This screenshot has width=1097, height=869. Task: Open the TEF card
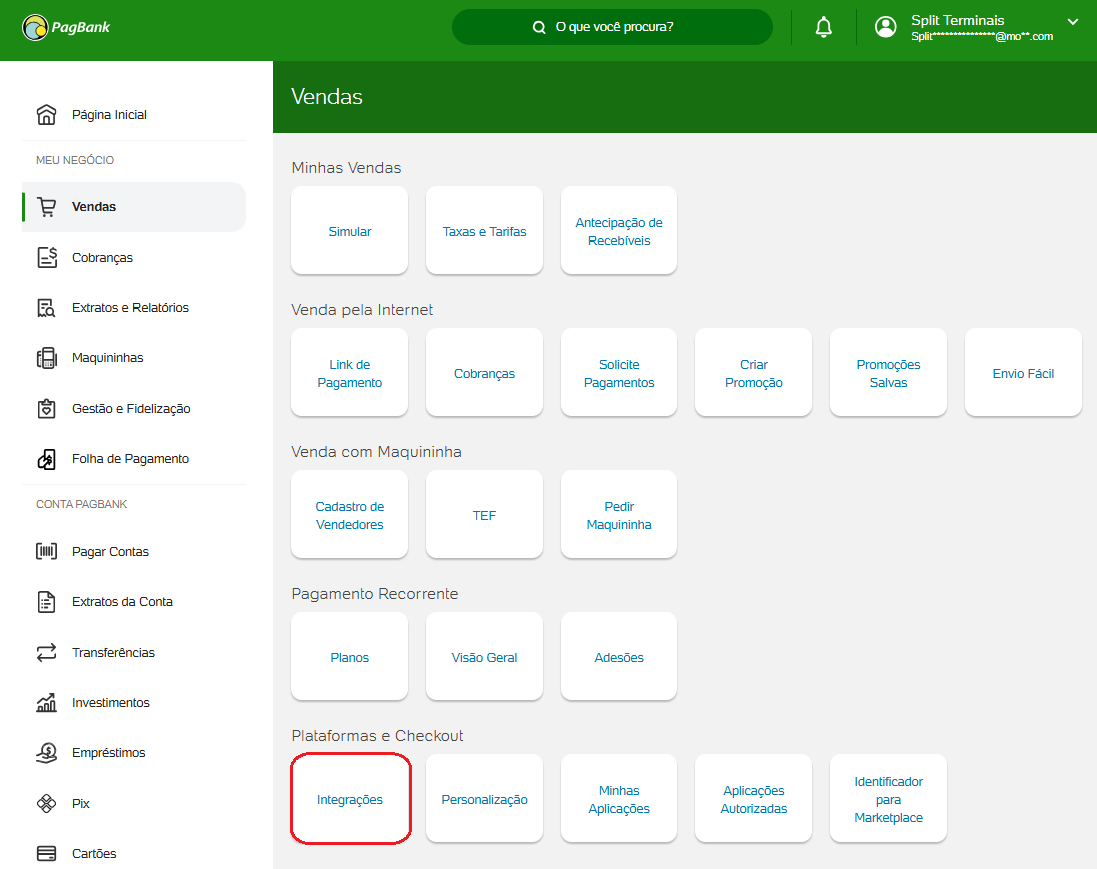[484, 515]
